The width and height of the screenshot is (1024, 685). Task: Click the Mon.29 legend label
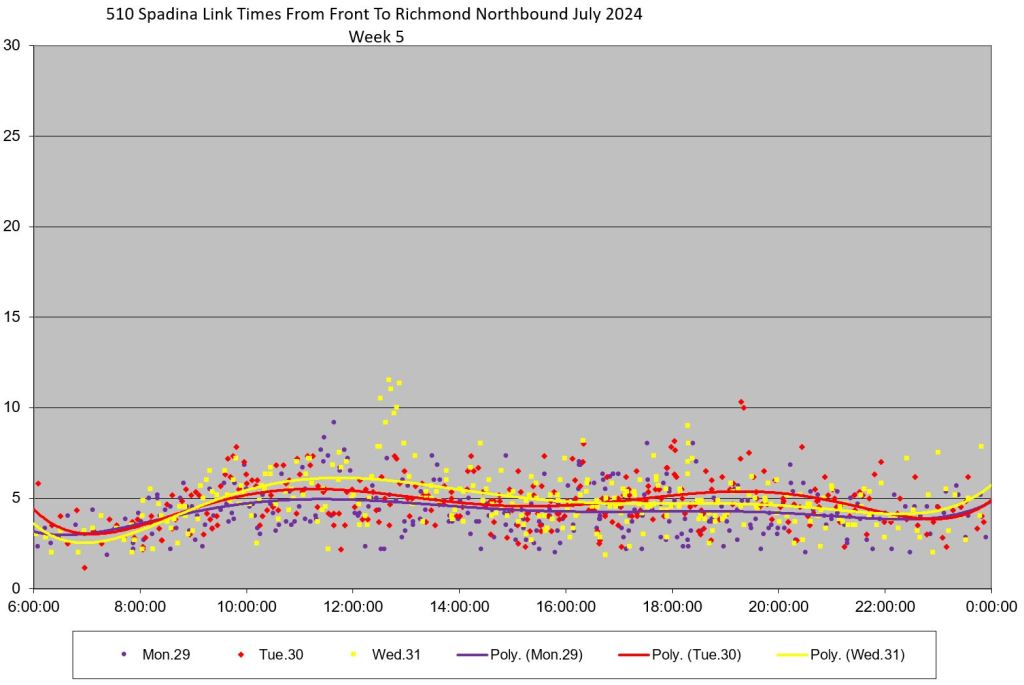click(168, 655)
